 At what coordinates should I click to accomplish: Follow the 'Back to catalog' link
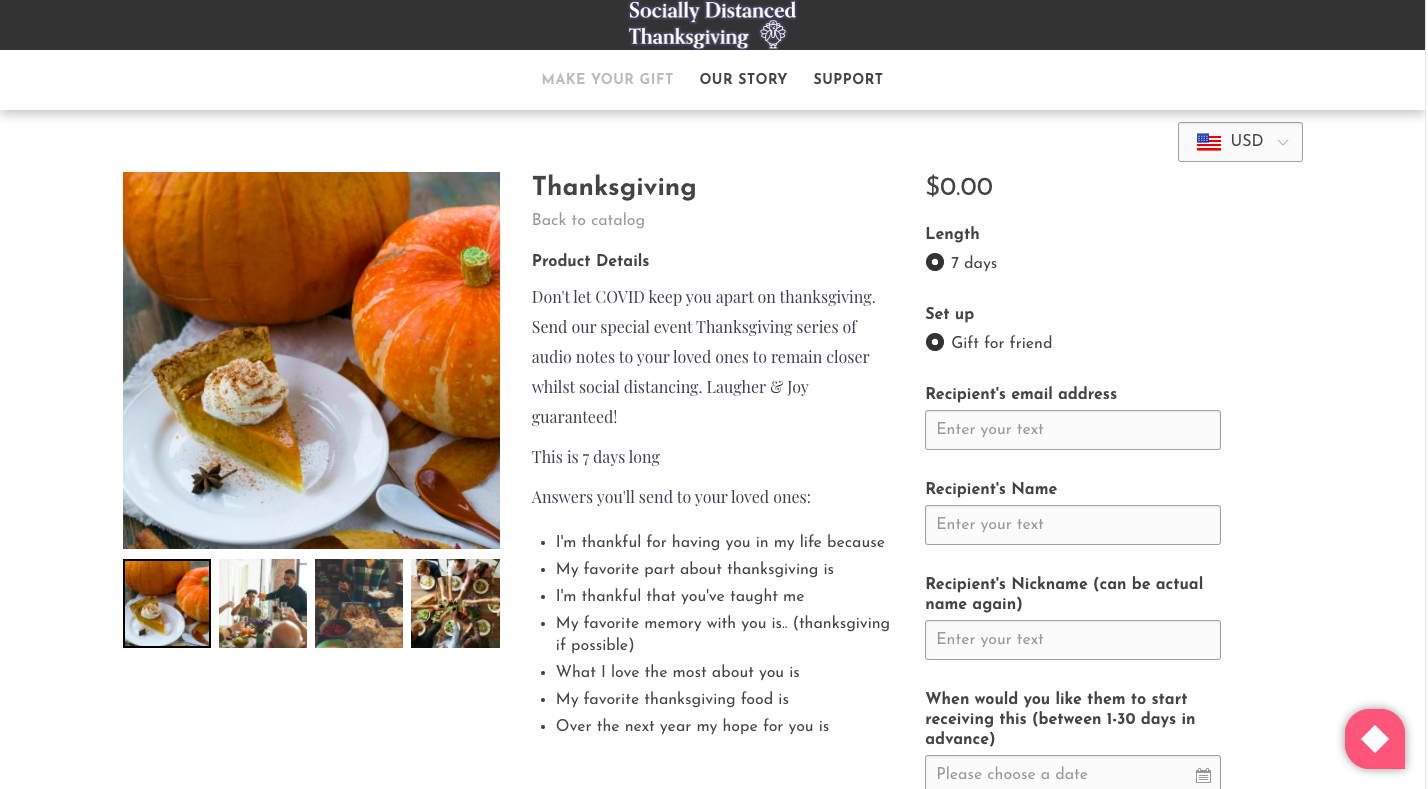point(588,220)
